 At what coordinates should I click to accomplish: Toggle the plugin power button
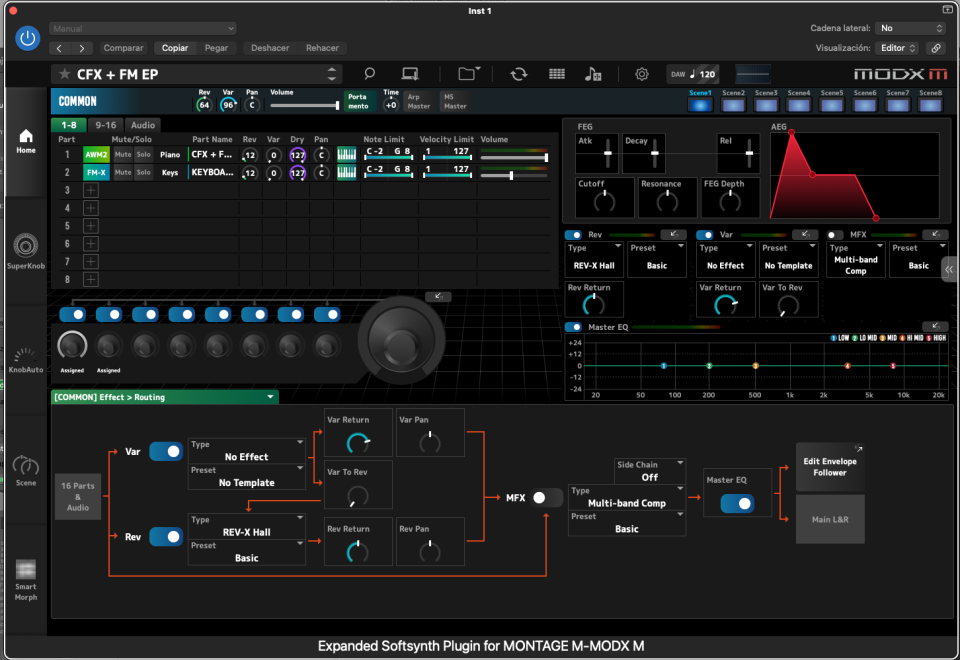coord(28,38)
